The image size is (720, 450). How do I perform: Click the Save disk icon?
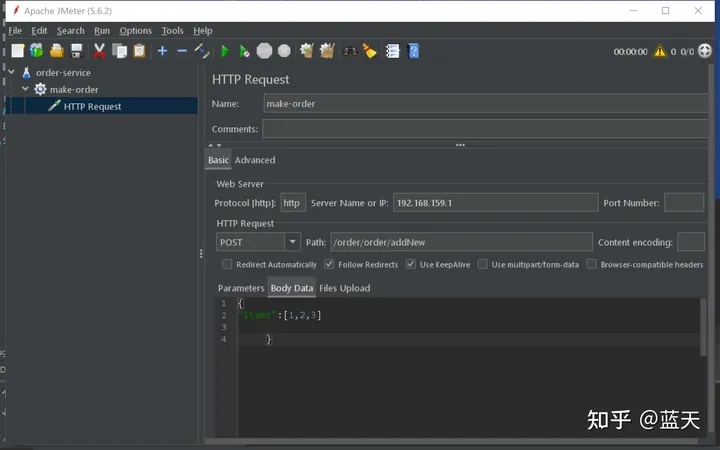tap(77, 51)
